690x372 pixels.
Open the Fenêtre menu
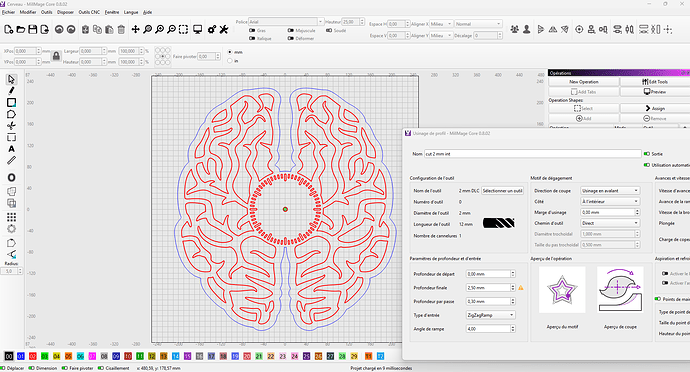pyautogui.click(x=112, y=12)
